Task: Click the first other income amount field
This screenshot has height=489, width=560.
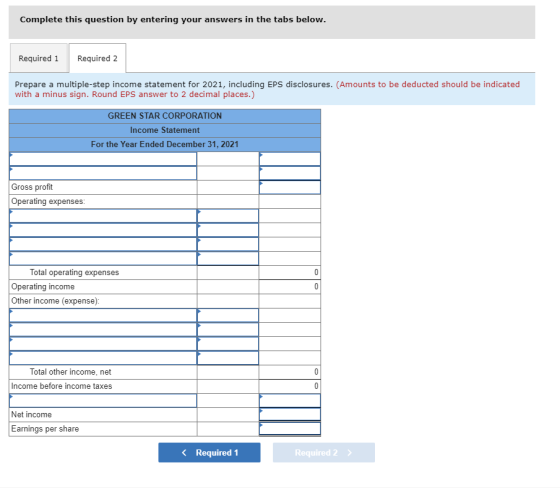Action: point(228,315)
